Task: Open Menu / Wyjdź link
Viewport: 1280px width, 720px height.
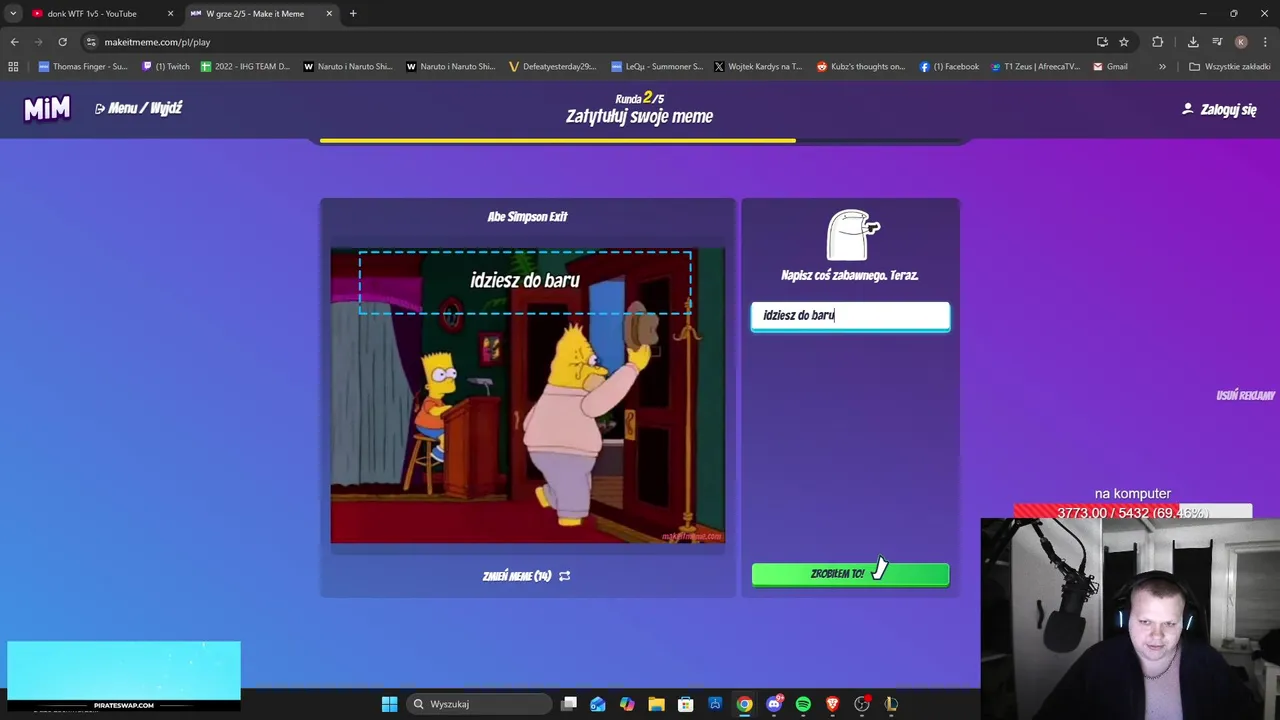Action: [138, 108]
